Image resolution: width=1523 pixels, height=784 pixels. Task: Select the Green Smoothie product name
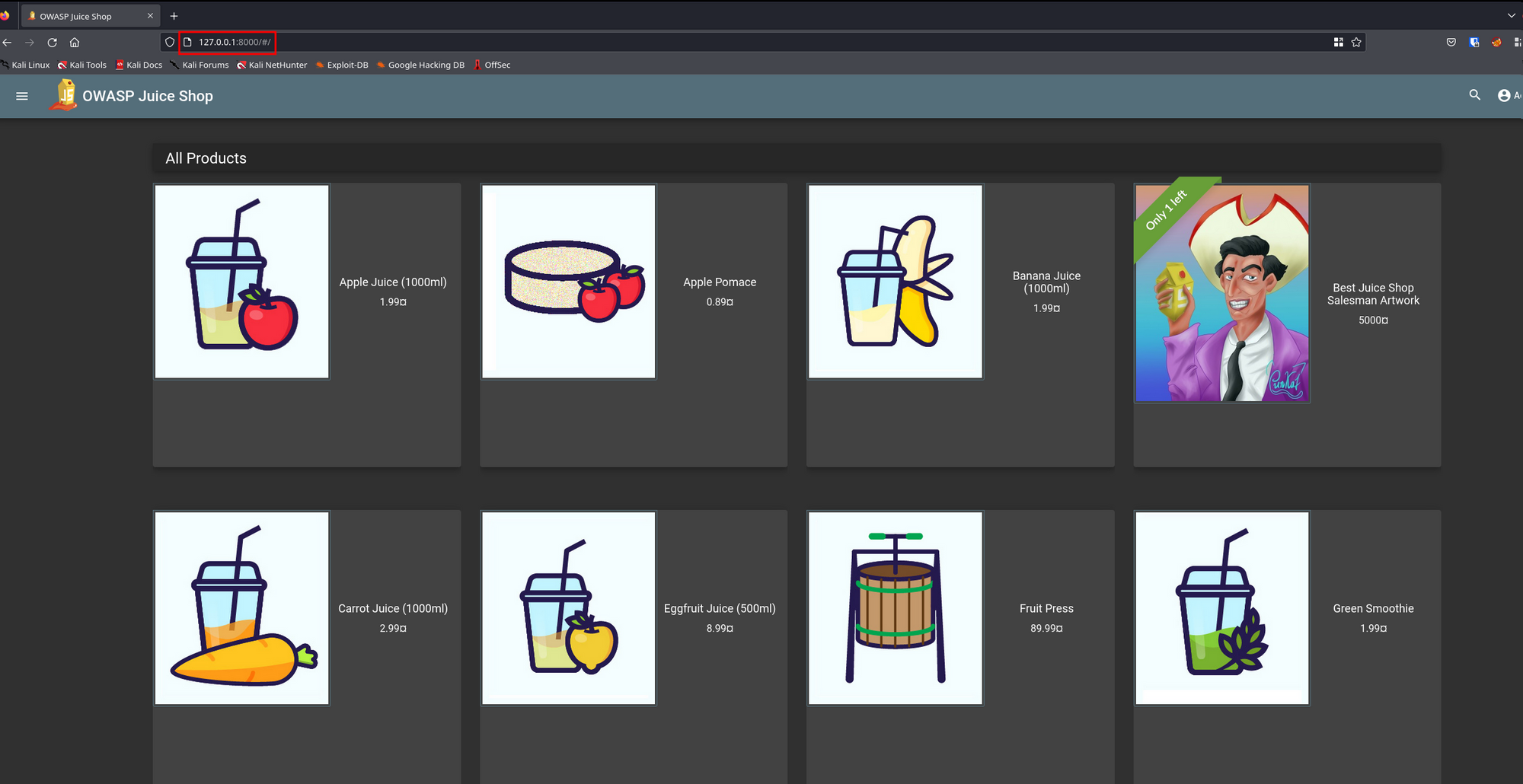1373,608
